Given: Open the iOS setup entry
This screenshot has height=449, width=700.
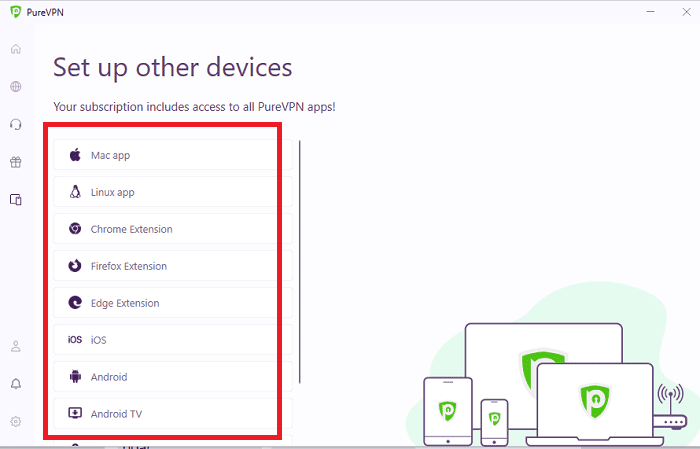Looking at the screenshot, I should [173, 340].
